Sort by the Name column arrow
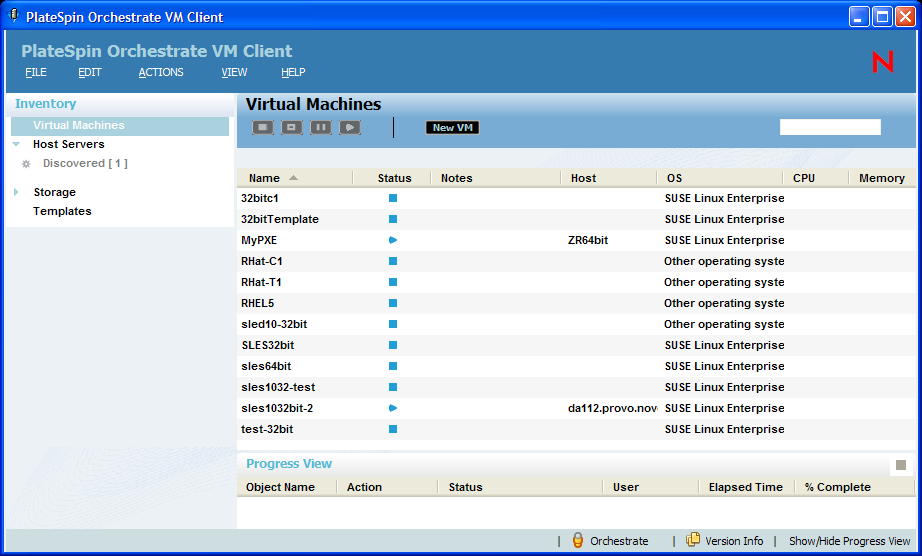This screenshot has width=922, height=556. (293, 178)
